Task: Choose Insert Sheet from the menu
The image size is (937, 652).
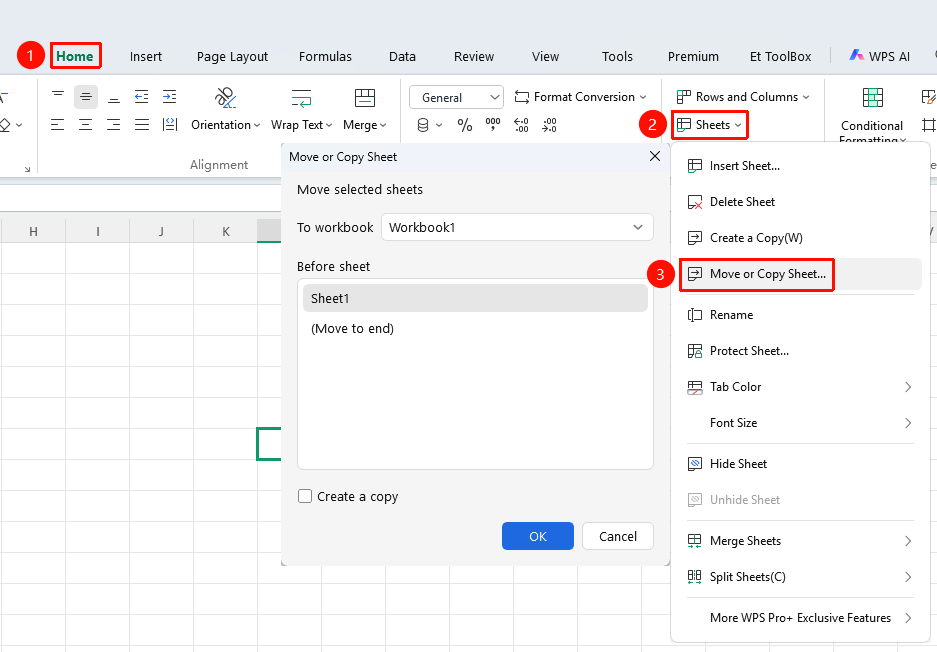Action: 800,166
